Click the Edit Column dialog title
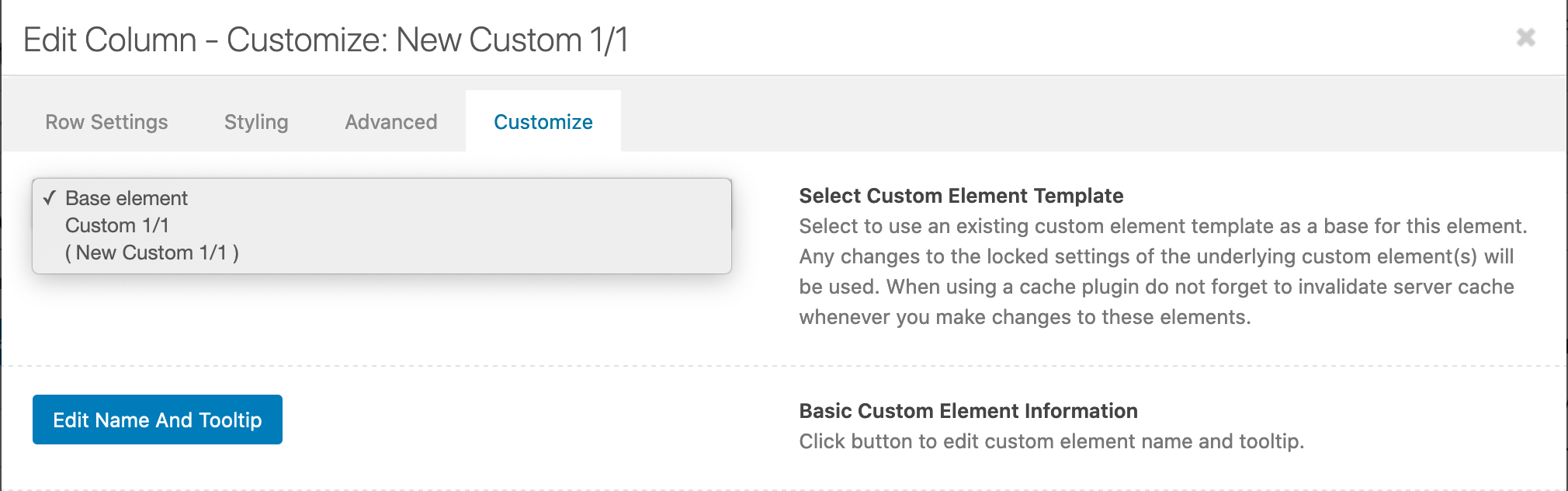Viewport: 1568px width, 491px height. coord(325,40)
